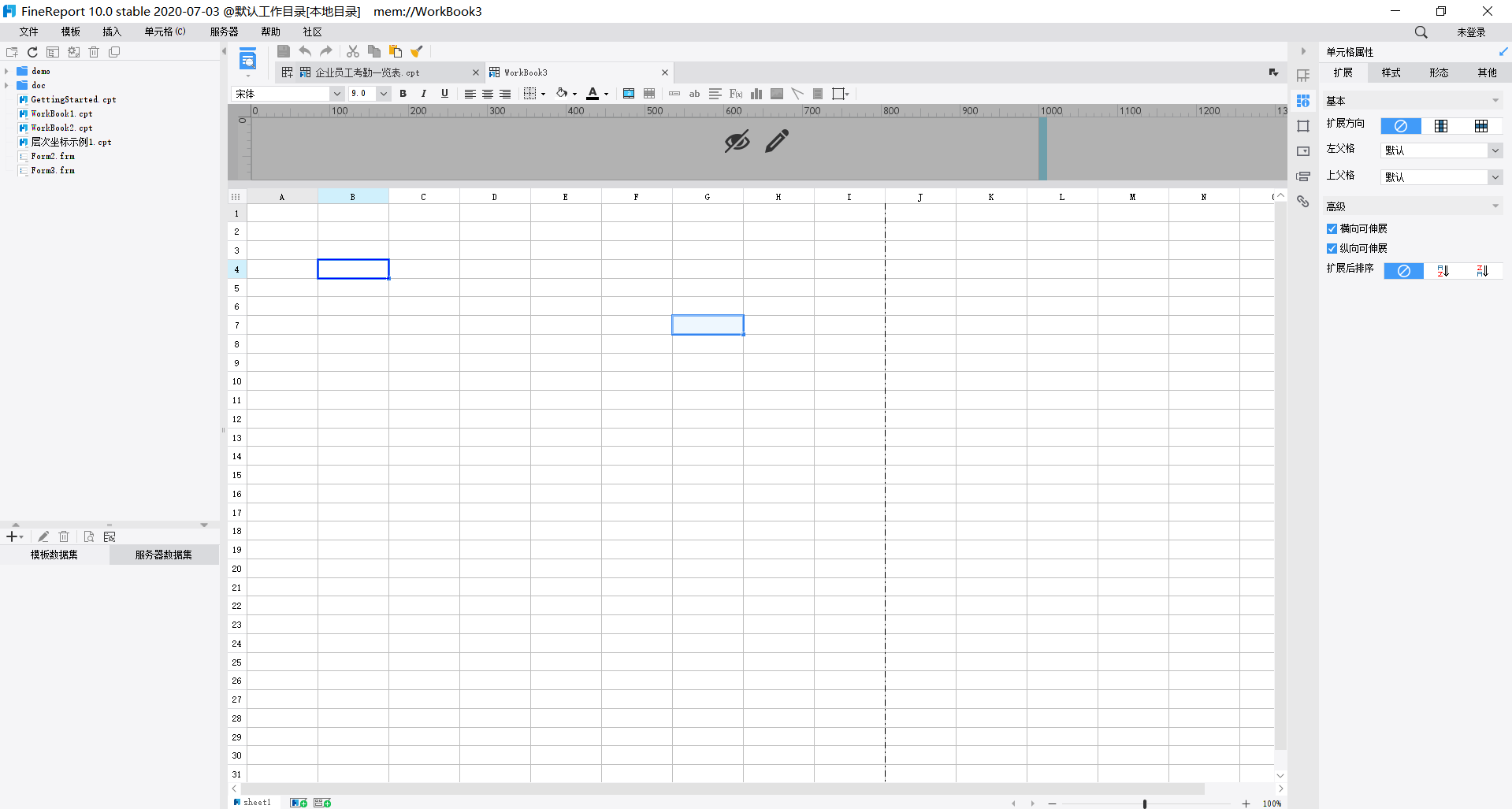Expand the demo folder
This screenshot has width=1512, height=809.
click(7, 72)
